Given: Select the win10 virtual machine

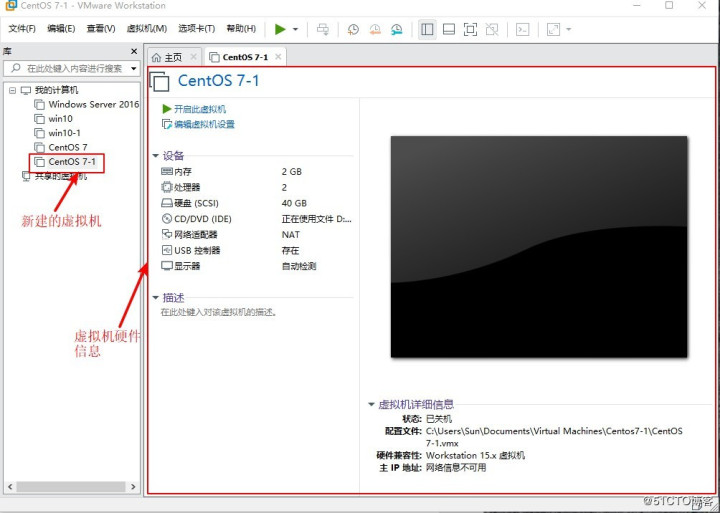Looking at the screenshot, I should point(54,118).
